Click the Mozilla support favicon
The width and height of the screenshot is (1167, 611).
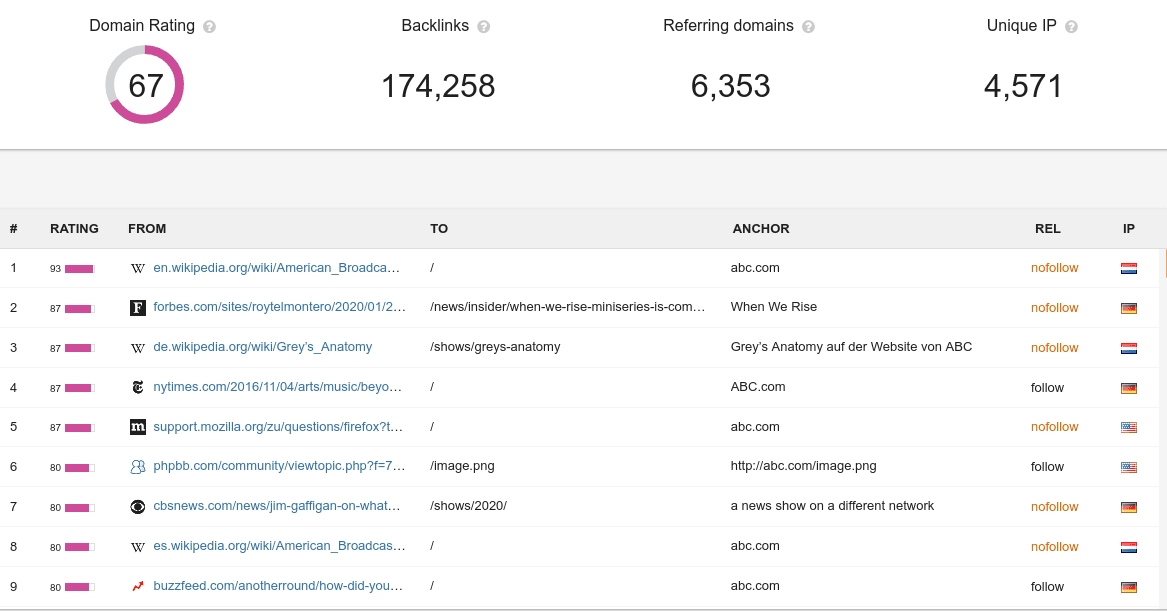pyautogui.click(x=138, y=426)
